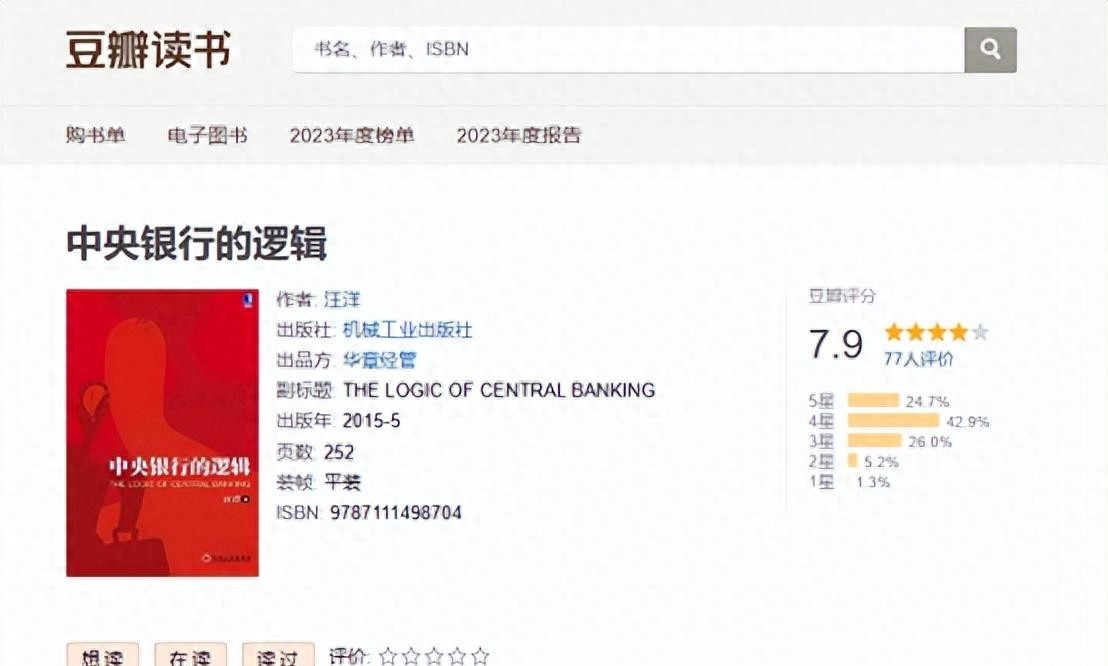Click the ISBN value 9787111498704
This screenshot has height=666, width=1108.
pyautogui.click(x=396, y=512)
